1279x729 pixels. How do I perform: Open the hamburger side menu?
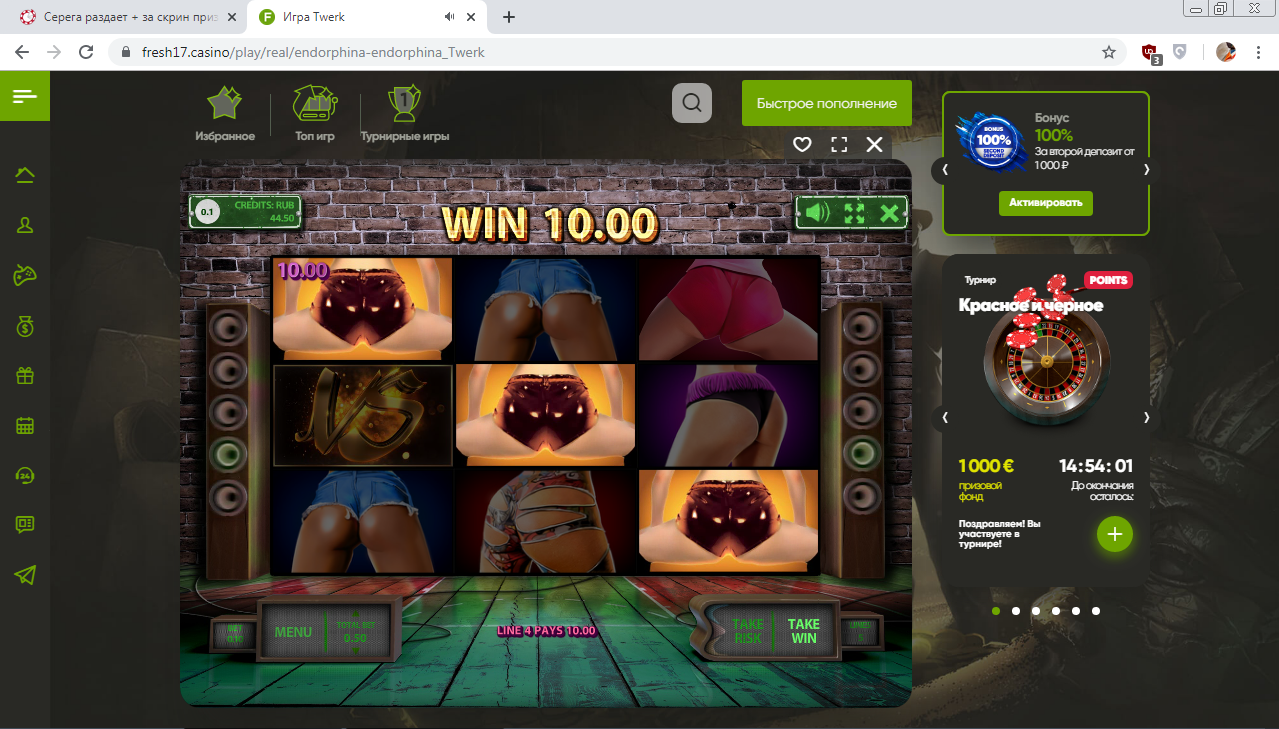pyautogui.click(x=25, y=96)
